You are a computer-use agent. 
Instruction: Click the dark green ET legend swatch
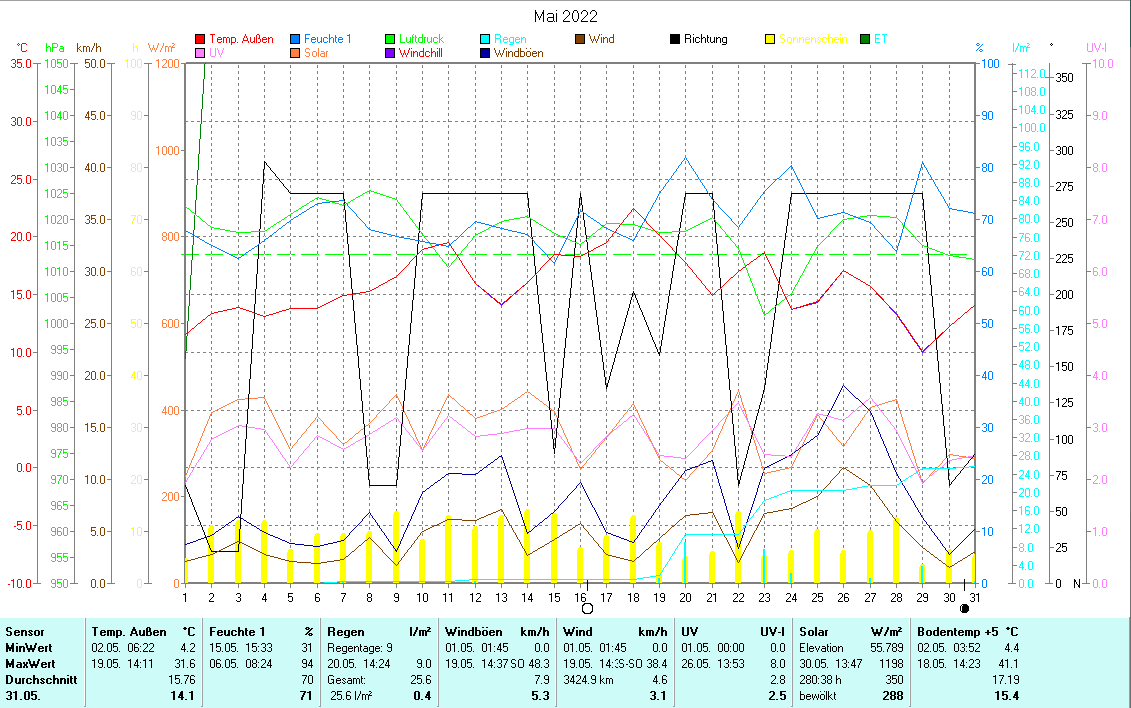(x=865, y=40)
